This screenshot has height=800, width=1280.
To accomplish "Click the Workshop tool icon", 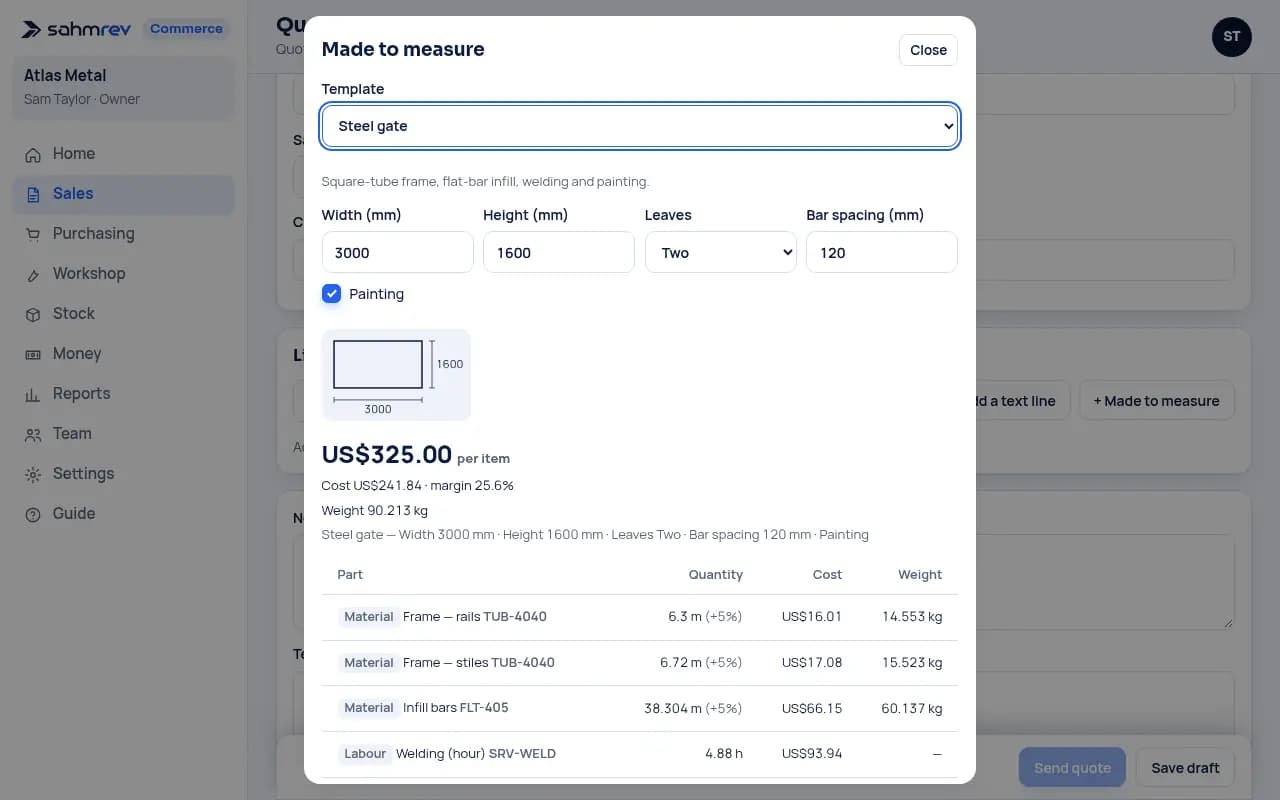I will coord(33,274).
